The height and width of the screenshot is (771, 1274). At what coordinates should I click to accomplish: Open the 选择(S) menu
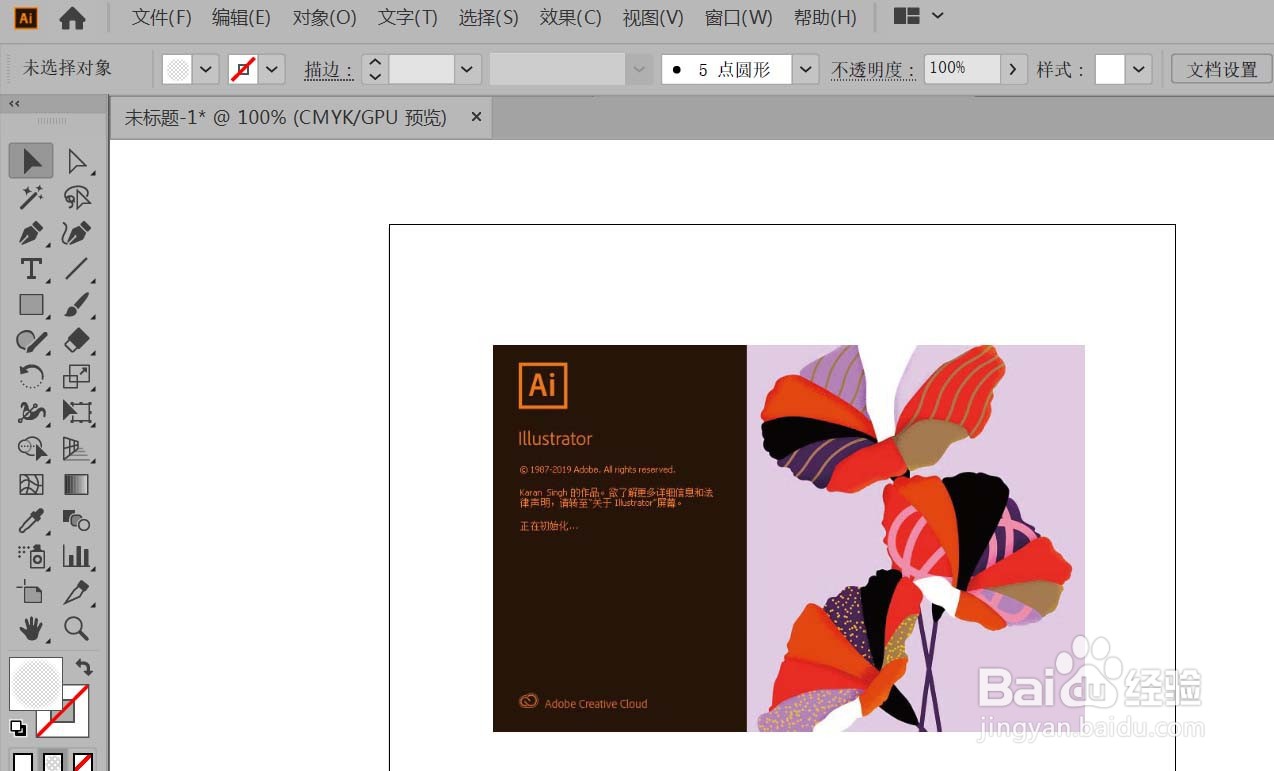(489, 17)
